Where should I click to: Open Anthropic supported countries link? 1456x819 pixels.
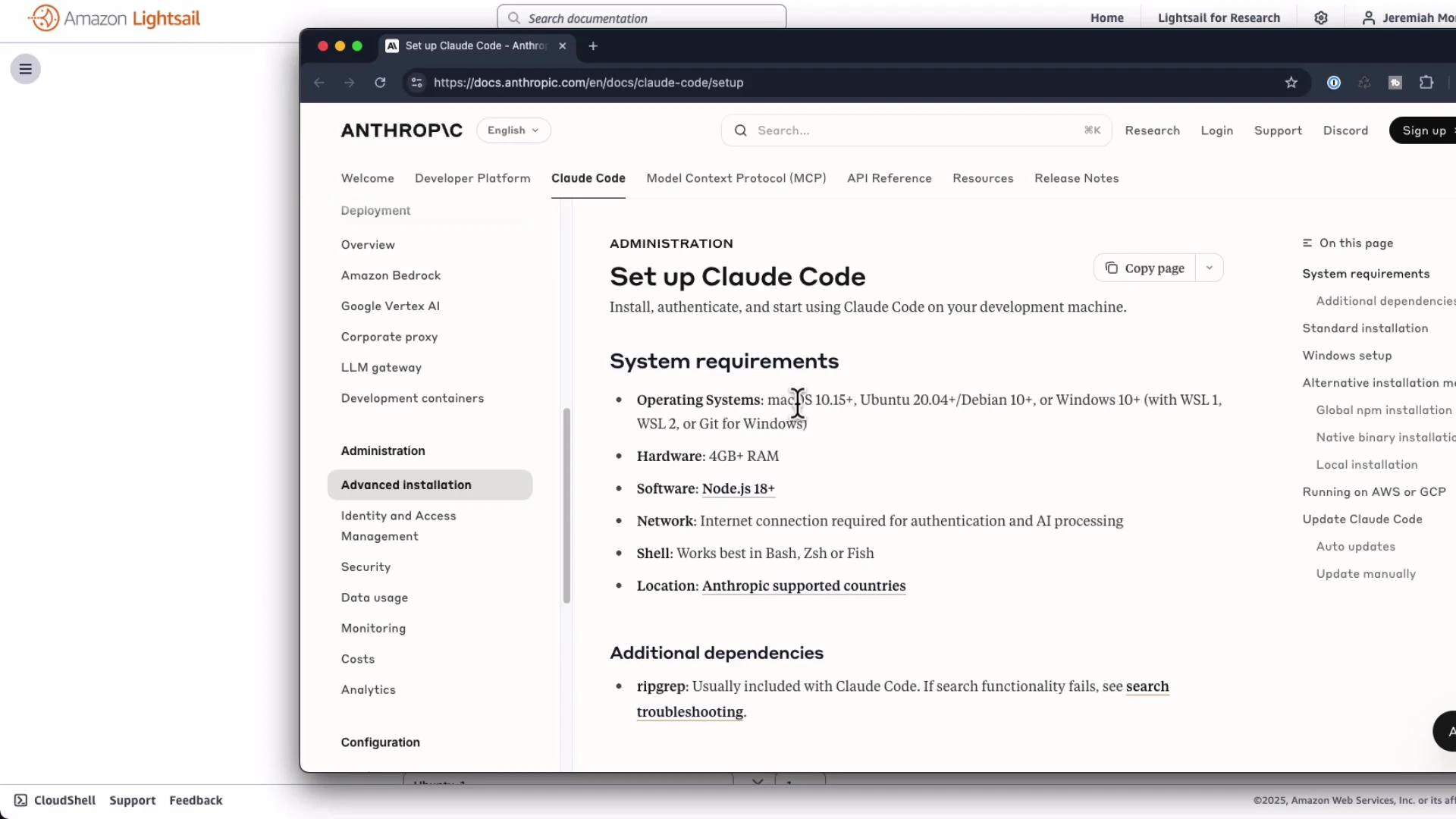[804, 585]
